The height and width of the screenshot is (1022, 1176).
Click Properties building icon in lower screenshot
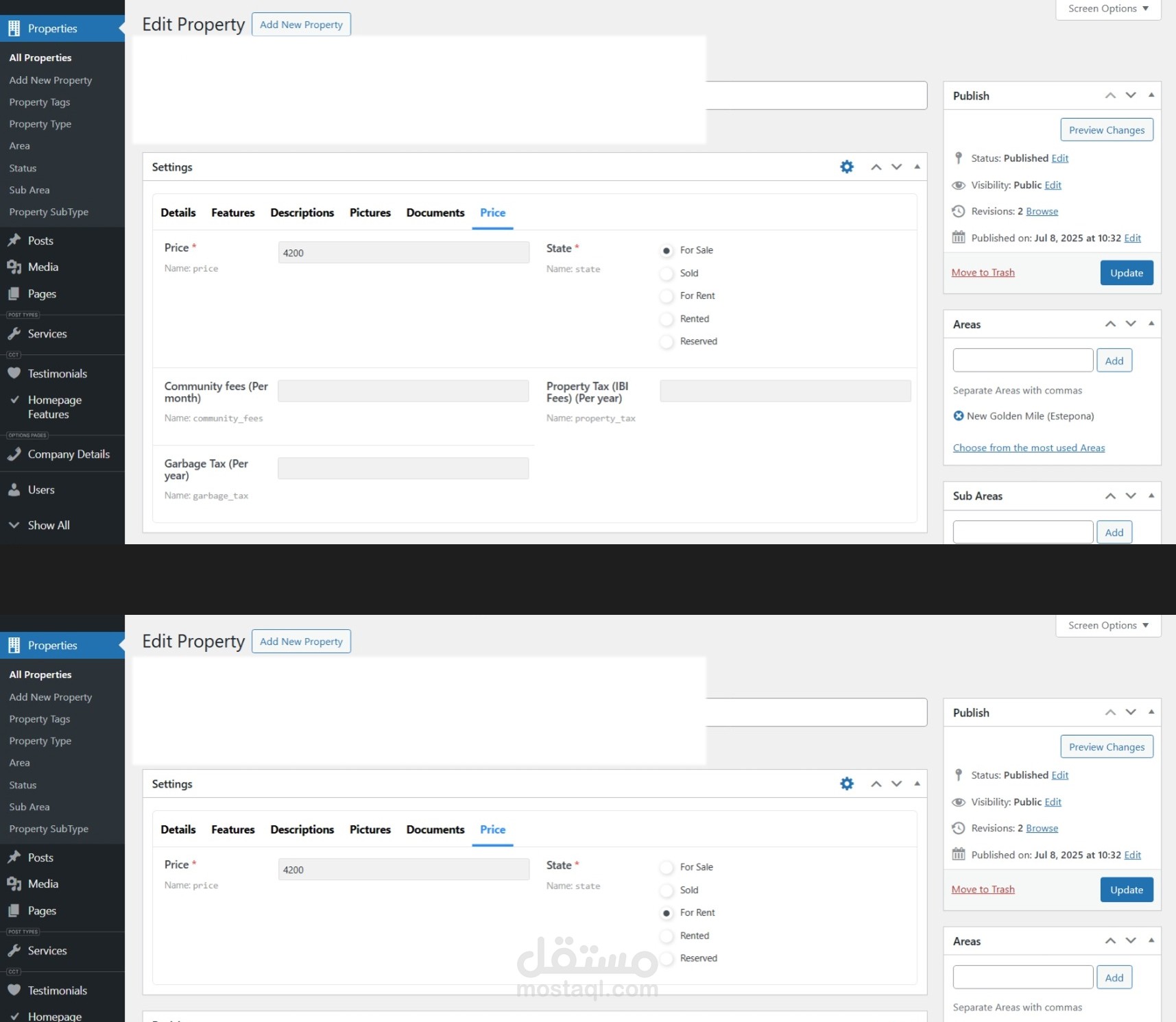[x=14, y=646]
